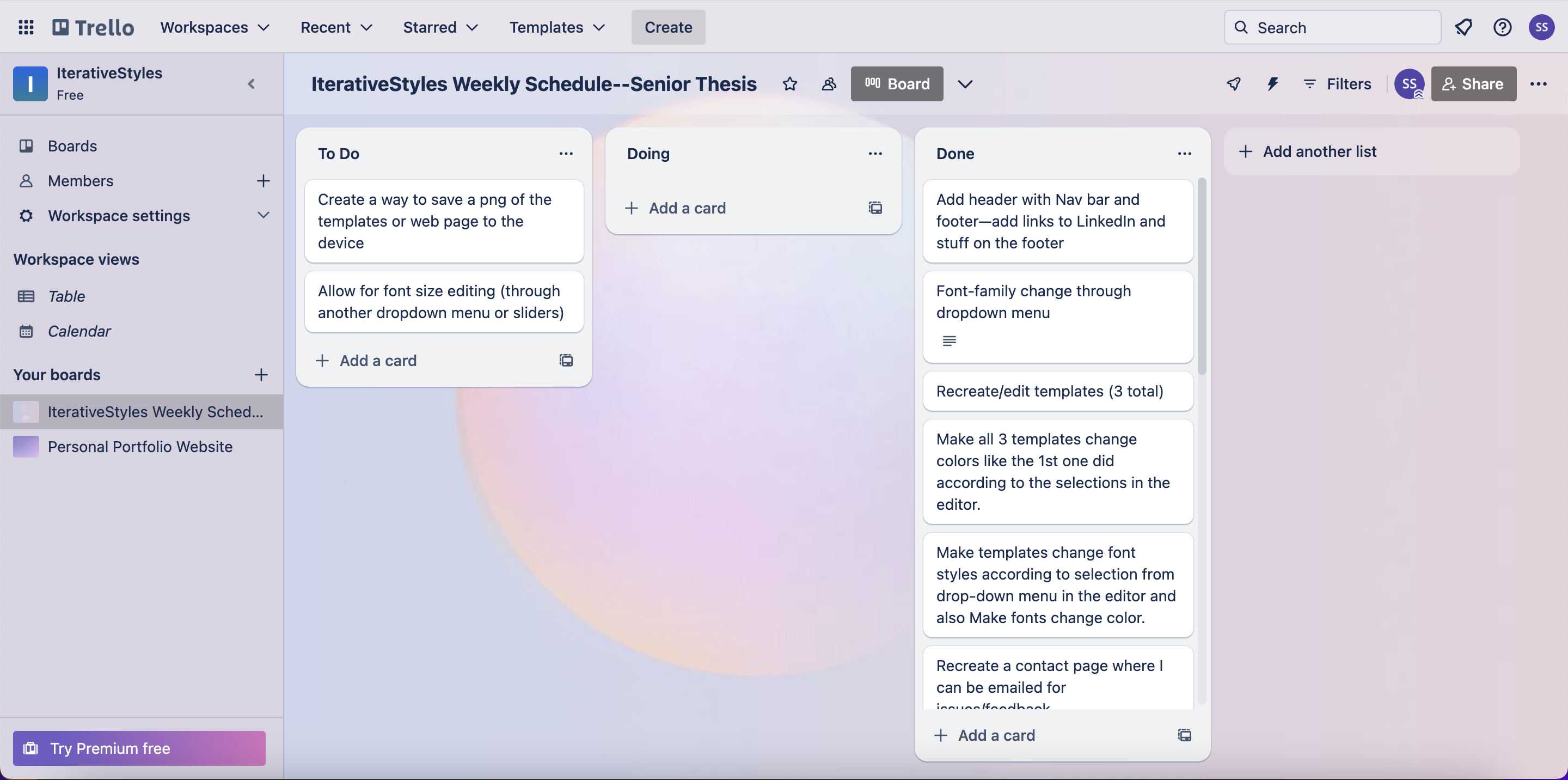Star the IterativeStyles Weekly Schedule board
Screen dimensions: 1568x780
tap(789, 84)
